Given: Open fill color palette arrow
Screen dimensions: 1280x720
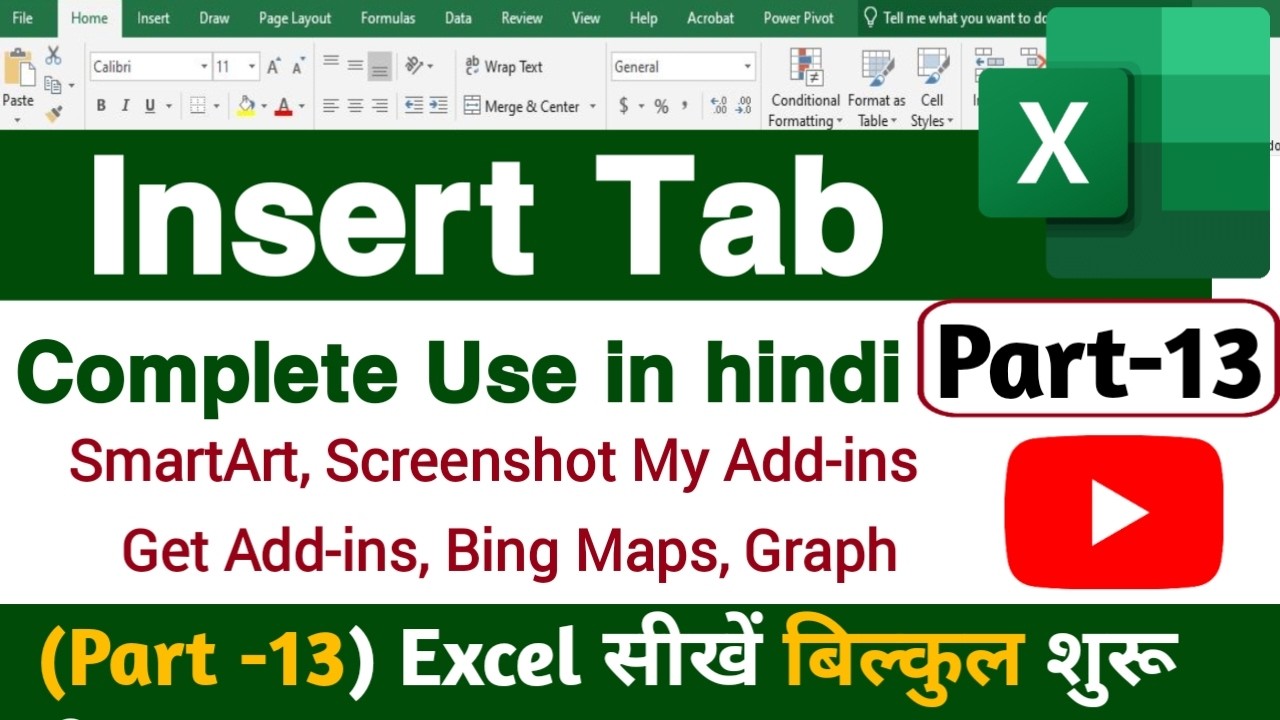Looking at the screenshot, I should [x=264, y=106].
